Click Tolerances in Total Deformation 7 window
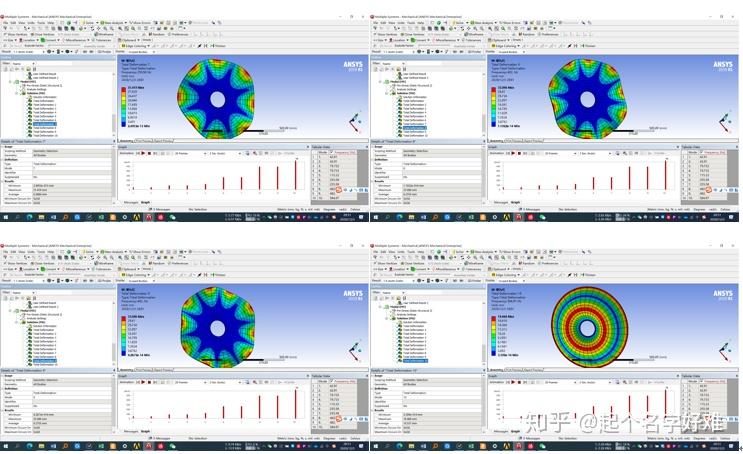The width and height of the screenshot is (743, 454). [x=103, y=40]
